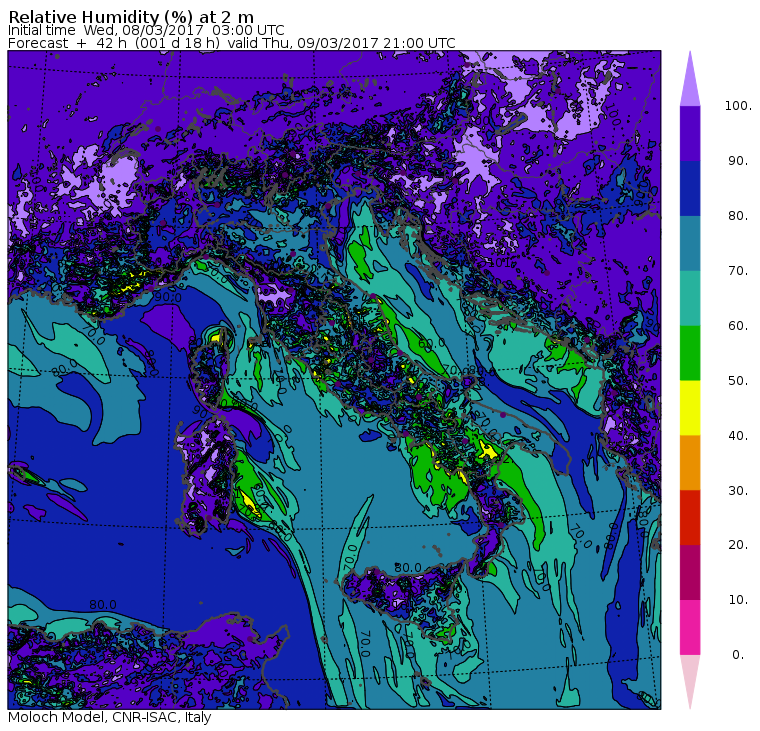Click the '80.' legend tick label
The width and height of the screenshot is (760, 731).
click(738, 215)
